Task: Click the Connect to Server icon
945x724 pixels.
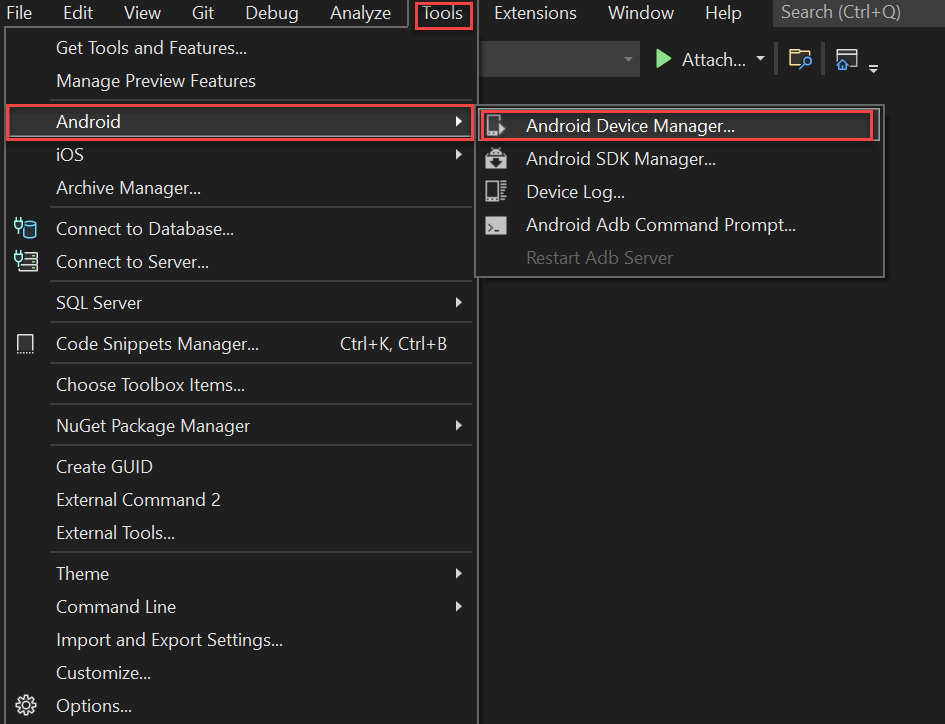Action: pos(25,262)
